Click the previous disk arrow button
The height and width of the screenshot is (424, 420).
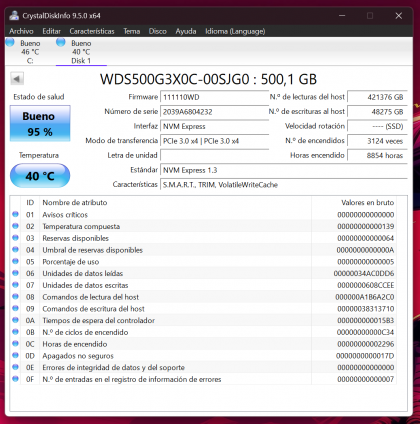point(17,79)
